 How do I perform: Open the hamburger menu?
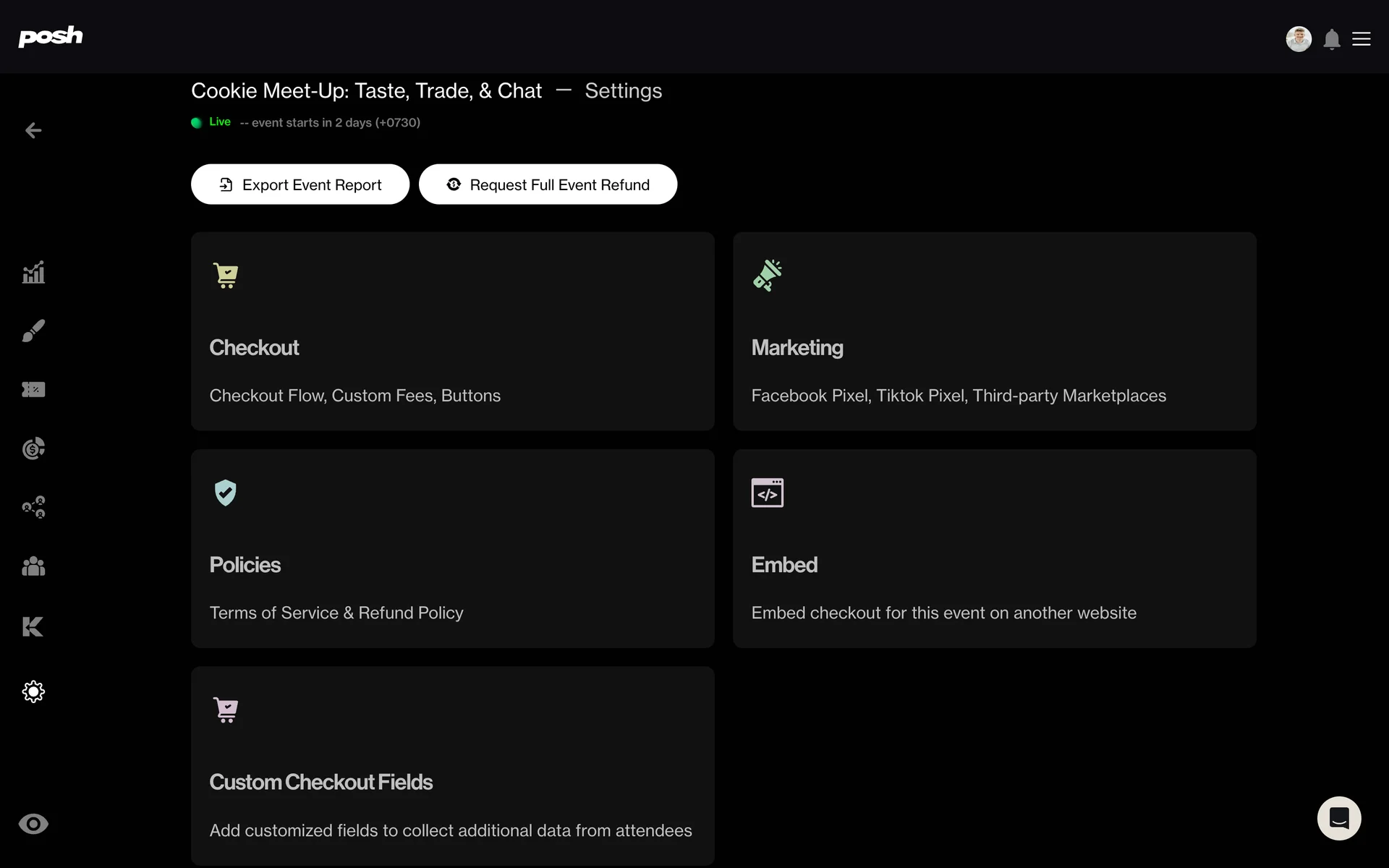tap(1362, 39)
